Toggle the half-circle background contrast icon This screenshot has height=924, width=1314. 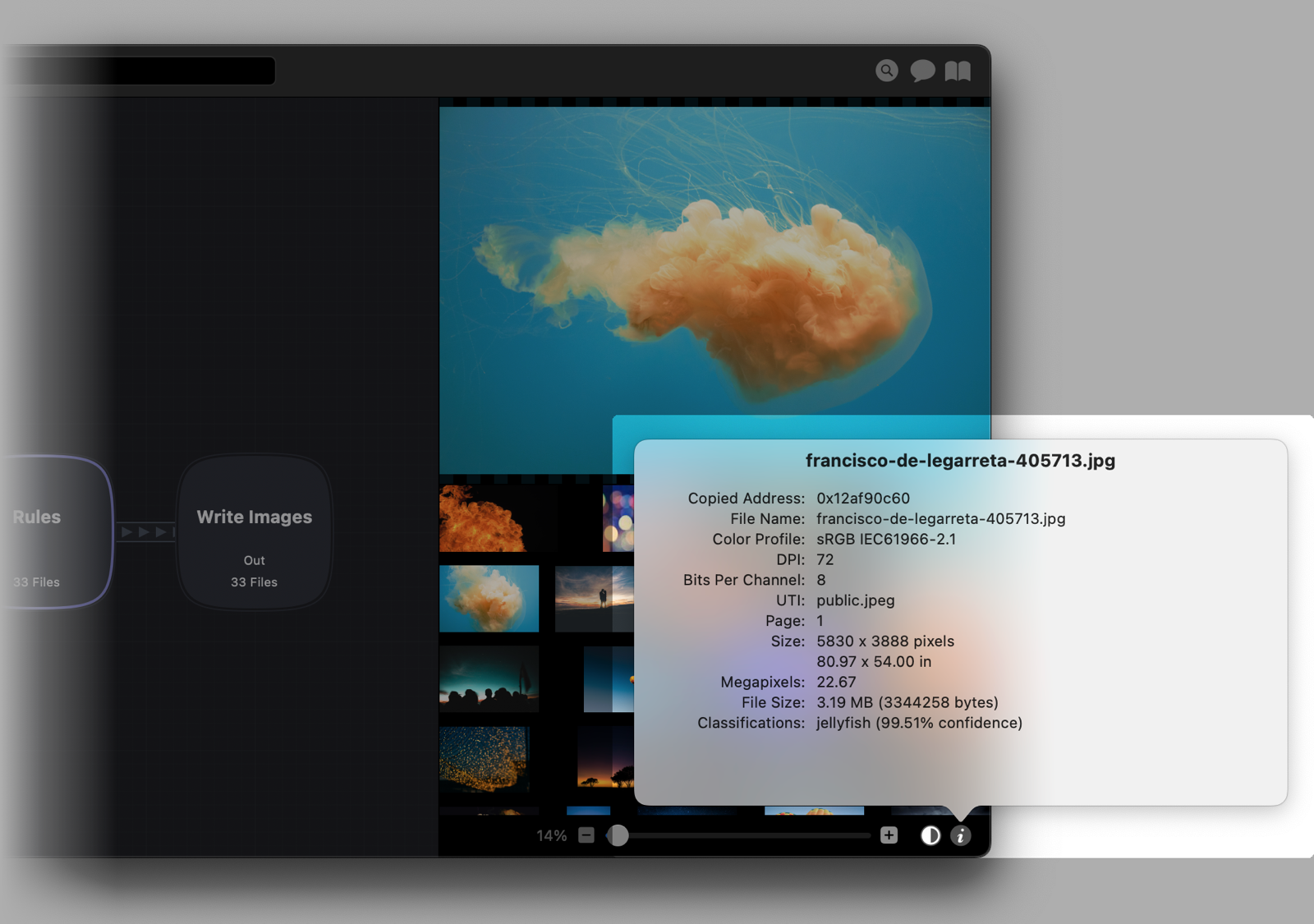(x=930, y=835)
